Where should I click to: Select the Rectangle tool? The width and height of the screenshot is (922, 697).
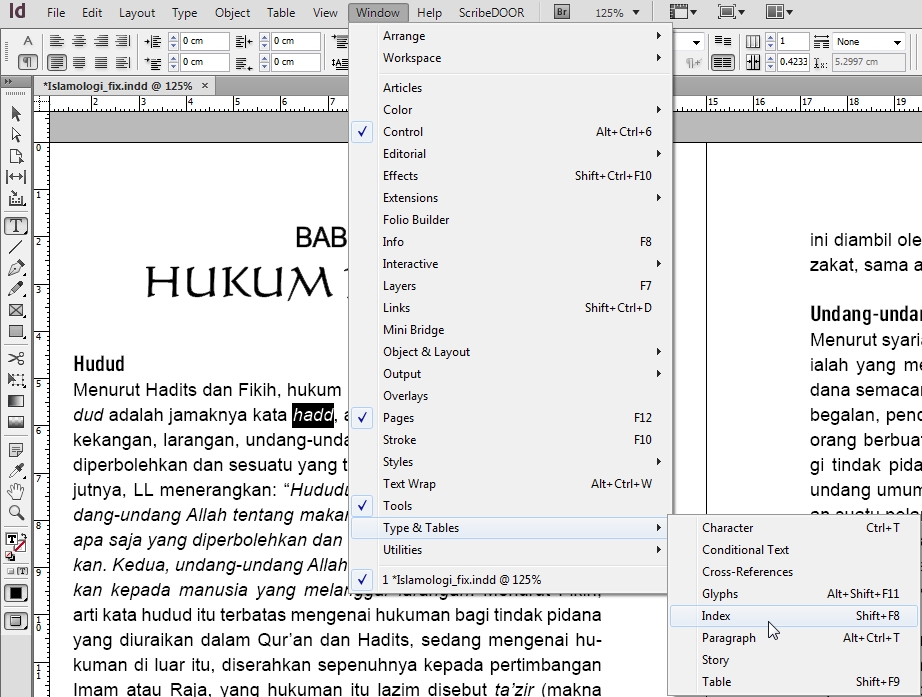(x=16, y=332)
